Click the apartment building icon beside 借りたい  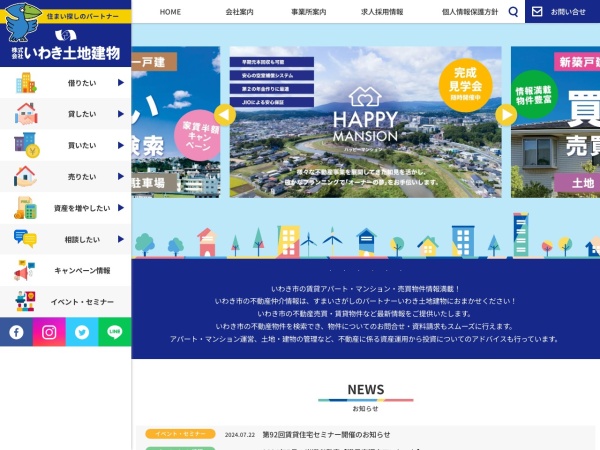click(26, 83)
